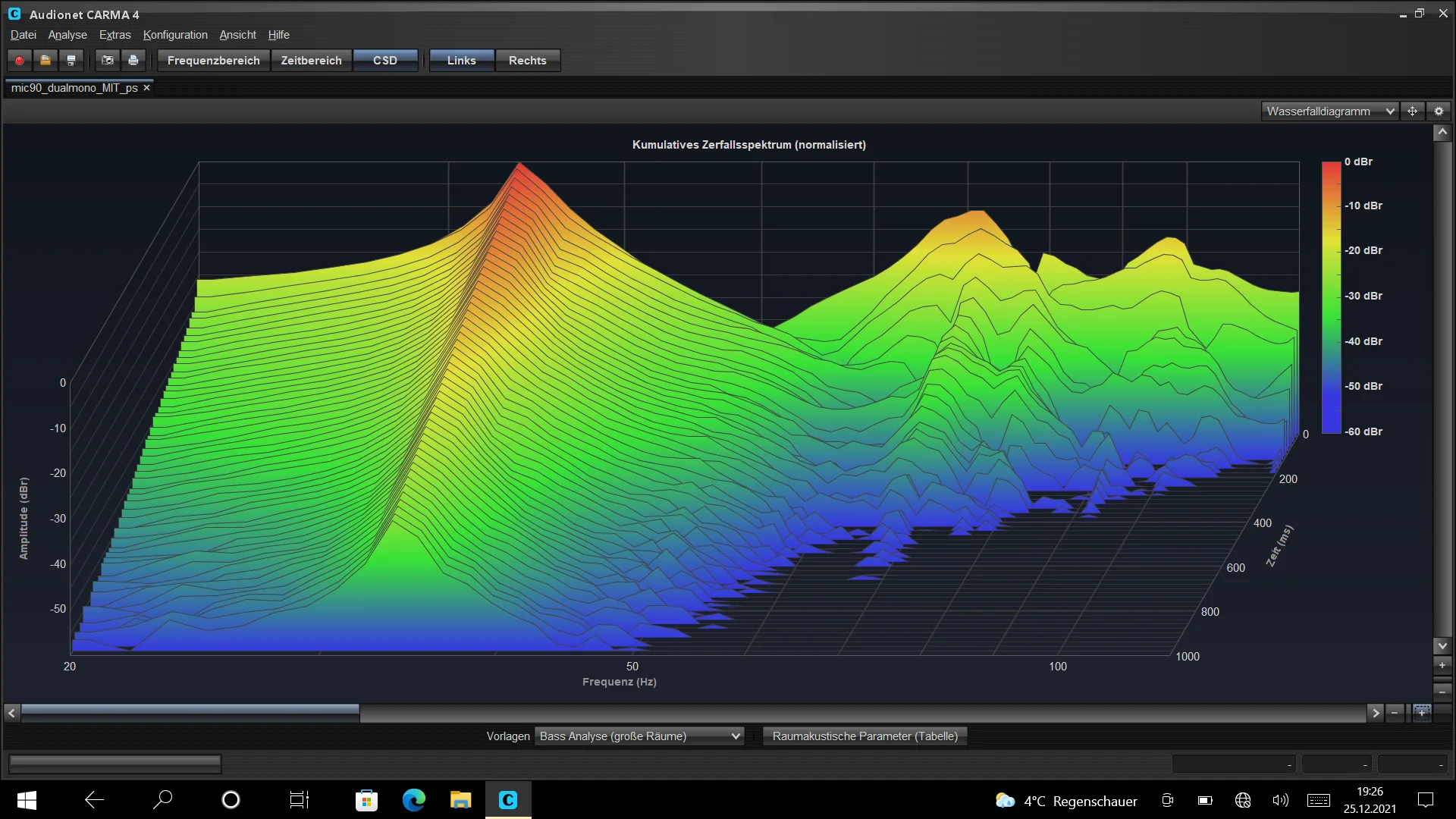Open the Konfiguration menu
Screen dimensions: 1456x819
point(175,35)
